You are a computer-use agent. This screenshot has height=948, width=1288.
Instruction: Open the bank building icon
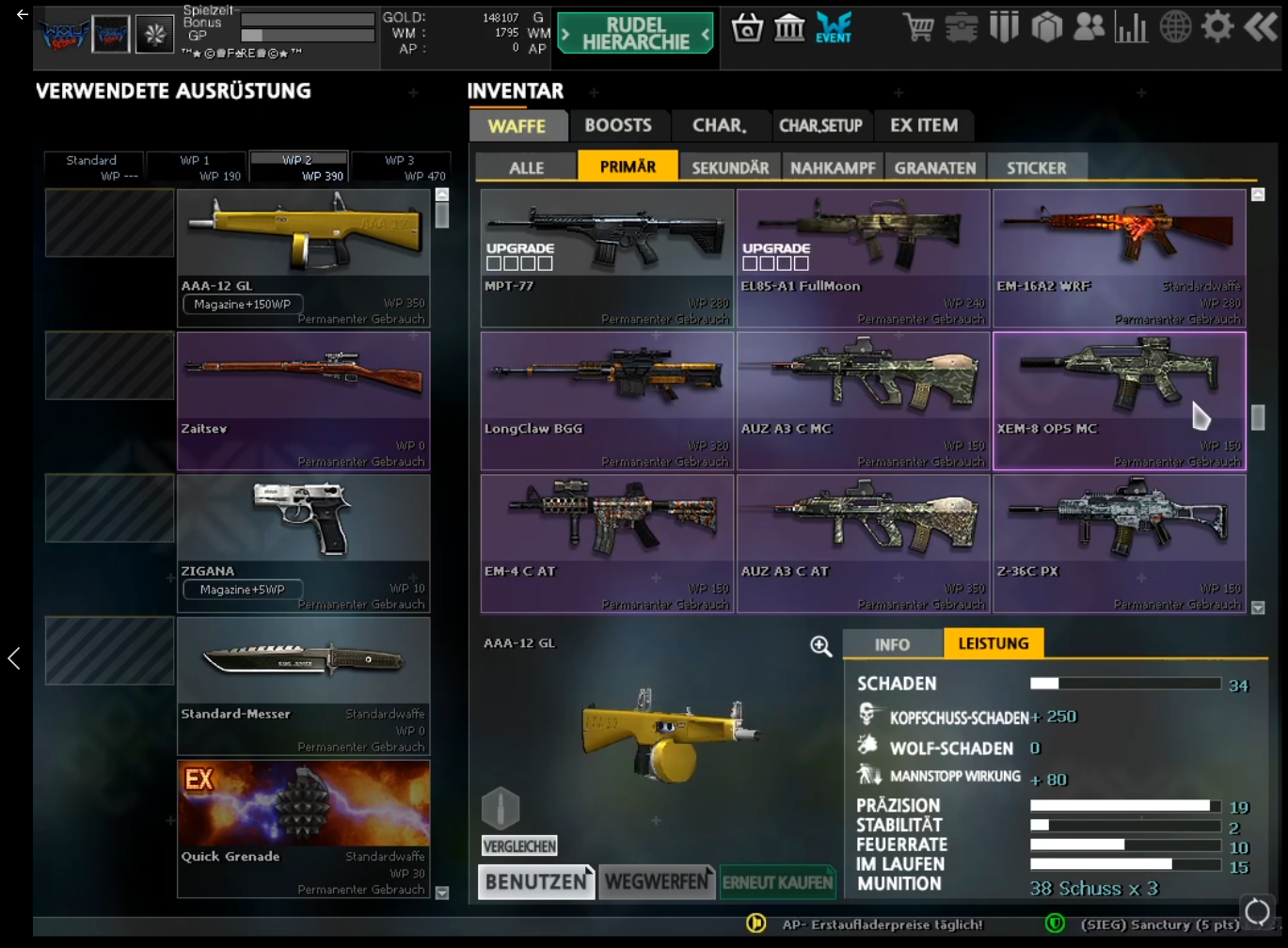(788, 28)
